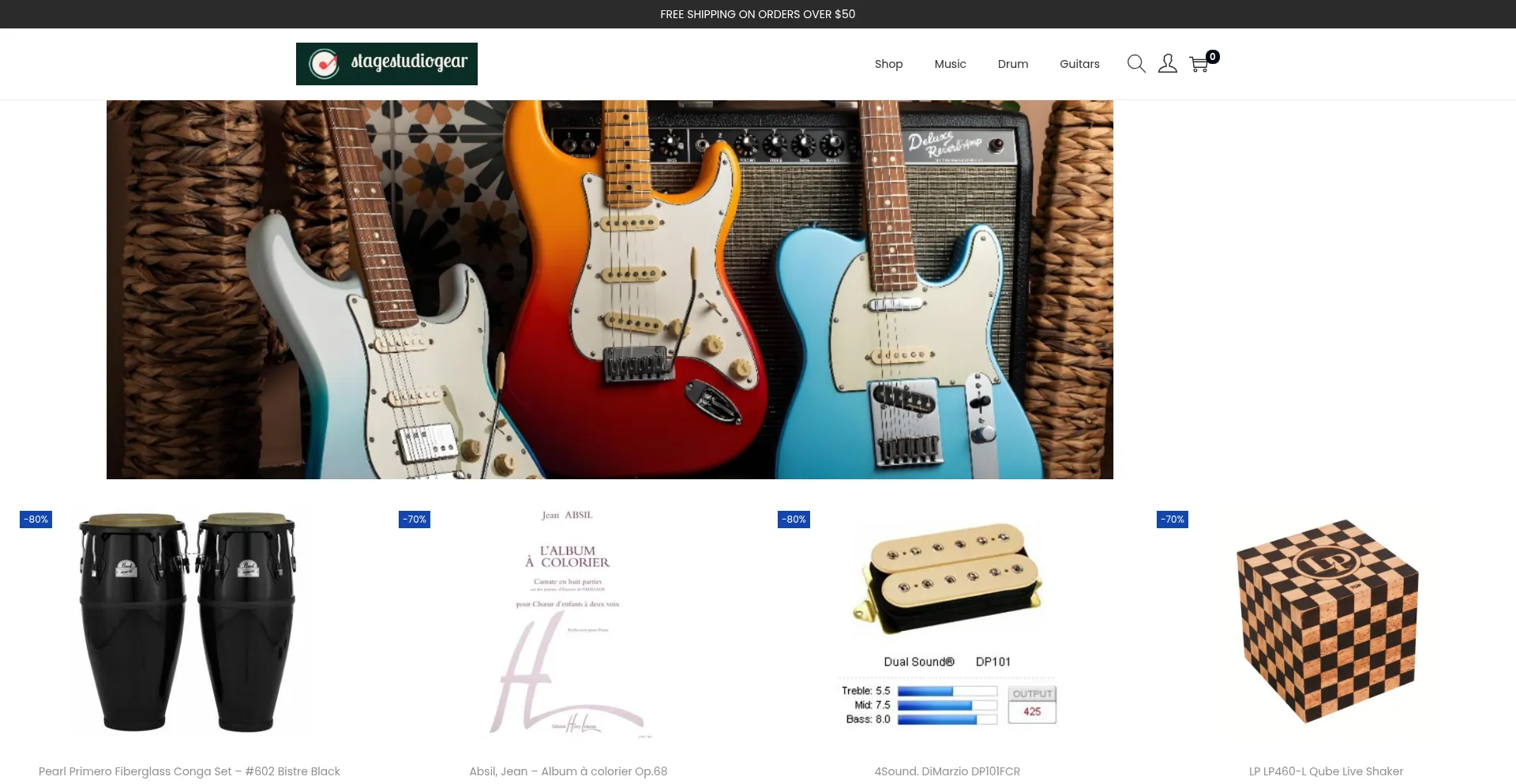
Task: Open Pearl Primero Fiberglass Conga Set link
Action: pyautogui.click(x=189, y=771)
